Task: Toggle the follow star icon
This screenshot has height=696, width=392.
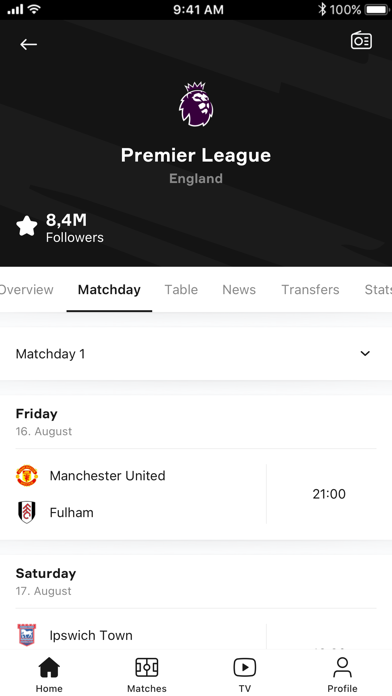Action: tap(27, 226)
